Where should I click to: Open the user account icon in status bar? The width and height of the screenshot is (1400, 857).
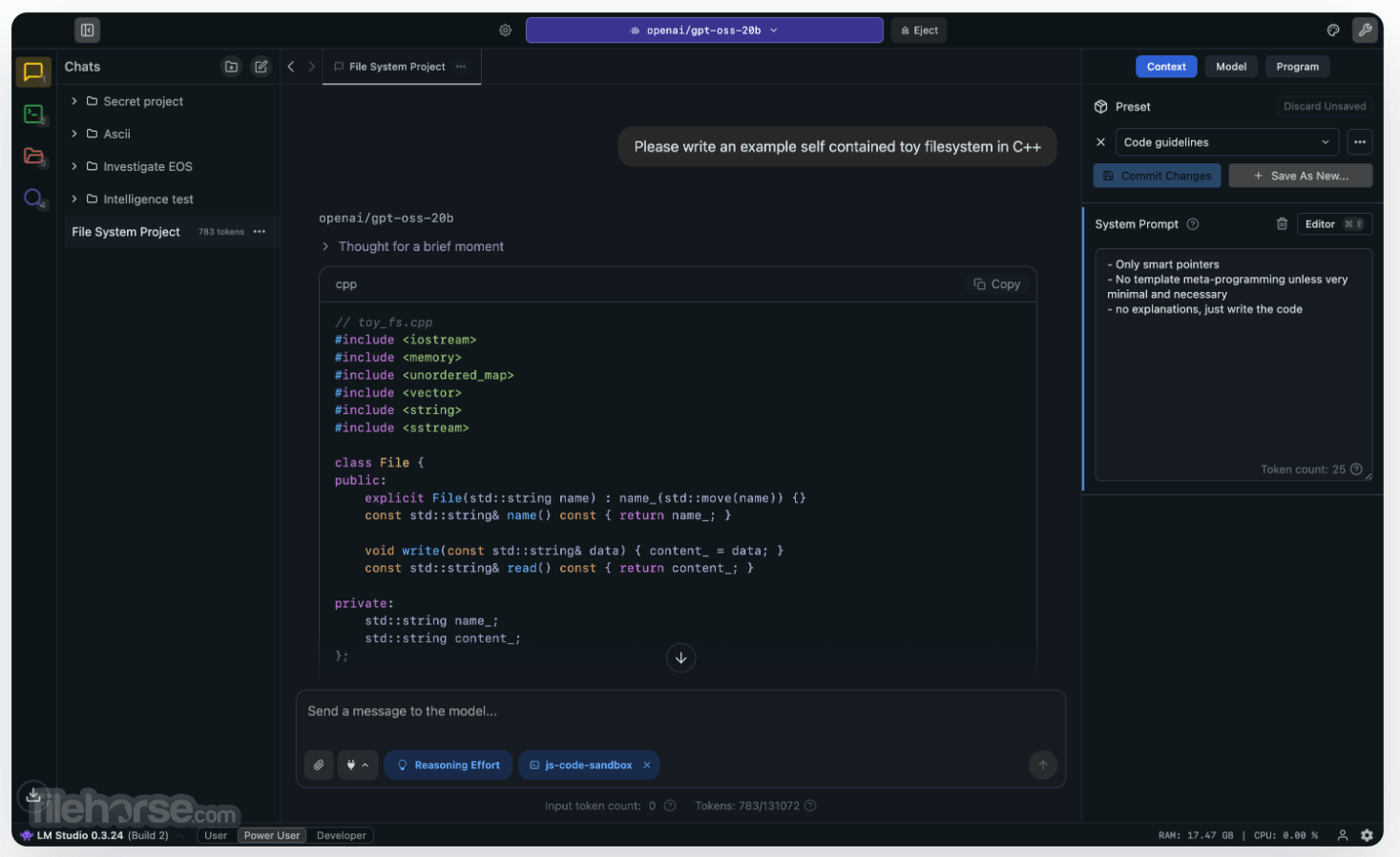tap(1343, 835)
